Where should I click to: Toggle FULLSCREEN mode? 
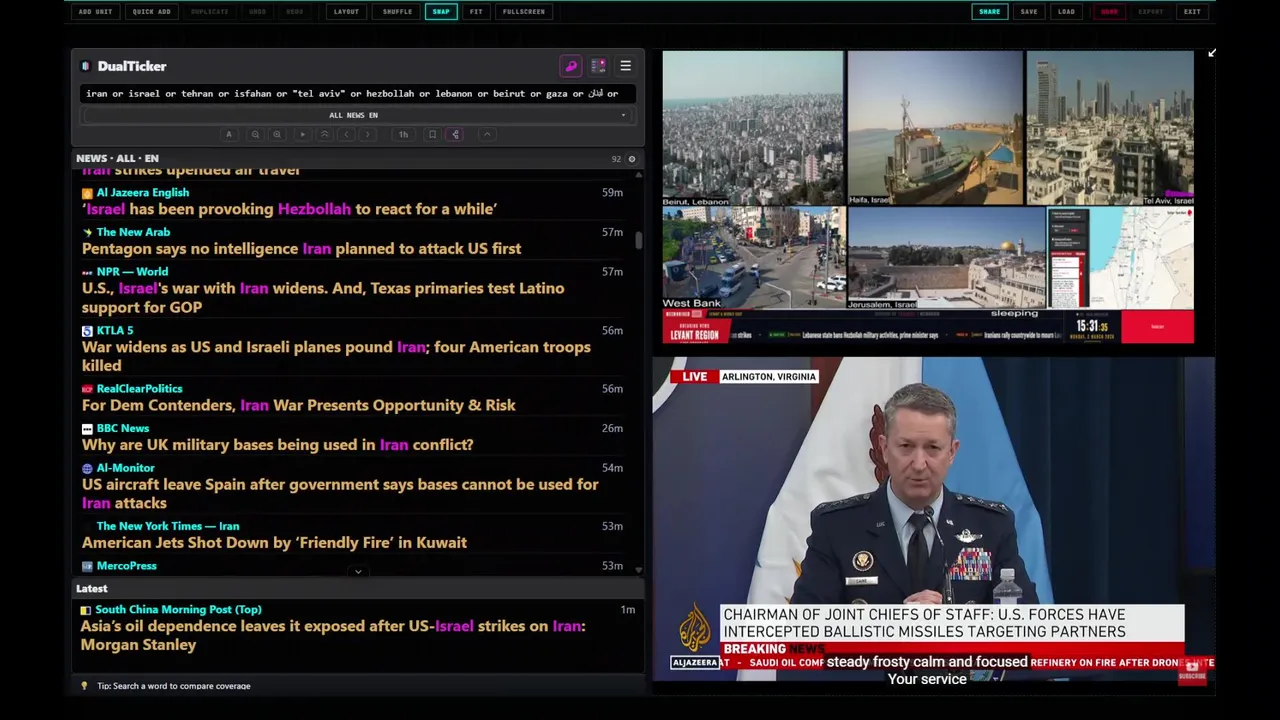(x=524, y=12)
